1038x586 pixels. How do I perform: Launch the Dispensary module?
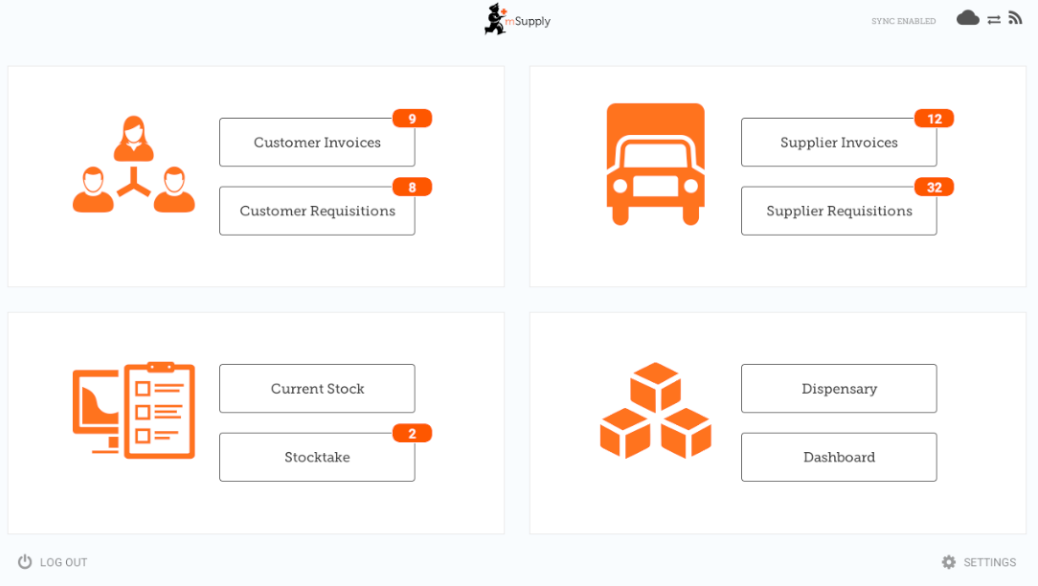pyautogui.click(x=838, y=389)
